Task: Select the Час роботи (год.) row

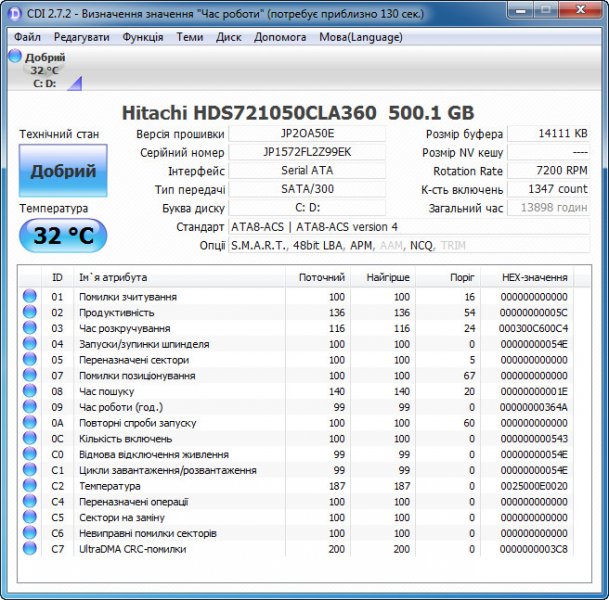Action: pyautogui.click(x=295, y=407)
